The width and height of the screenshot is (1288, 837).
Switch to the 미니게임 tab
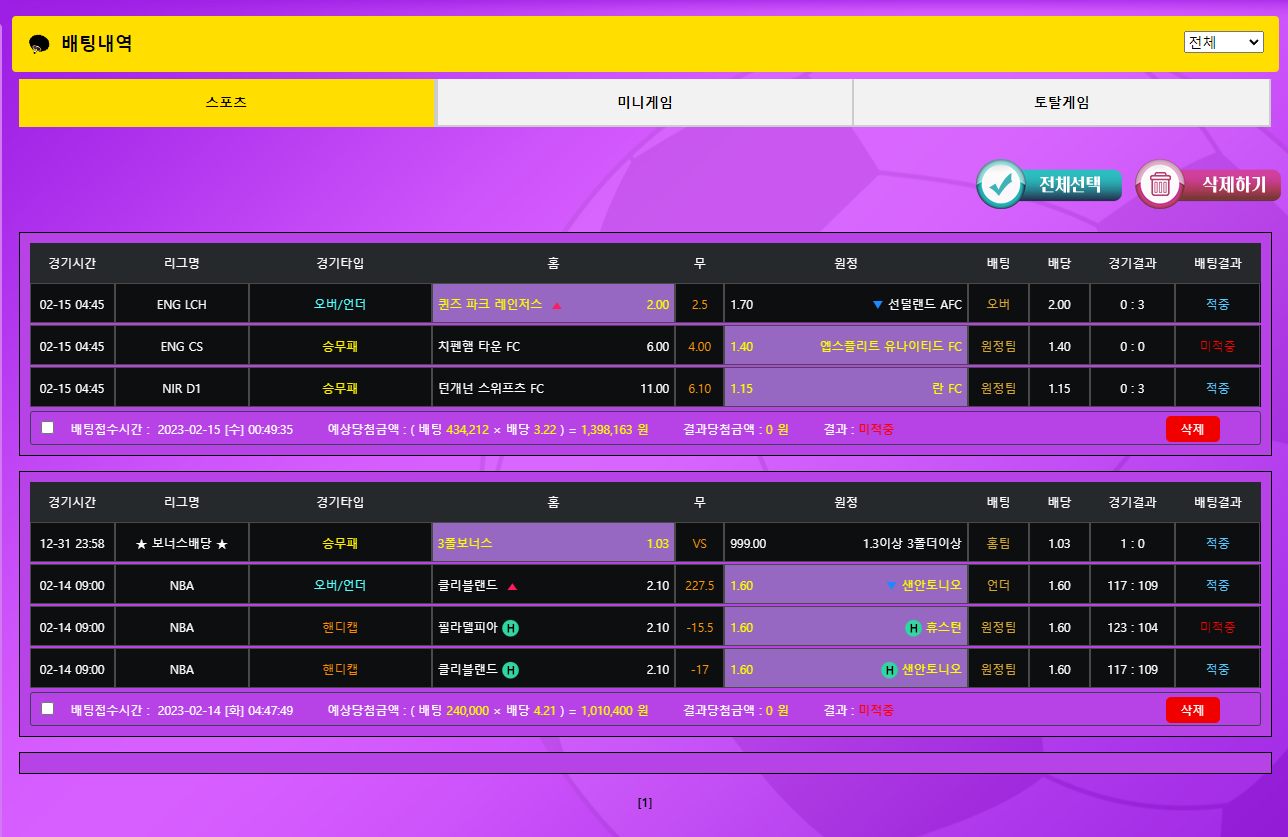644,103
